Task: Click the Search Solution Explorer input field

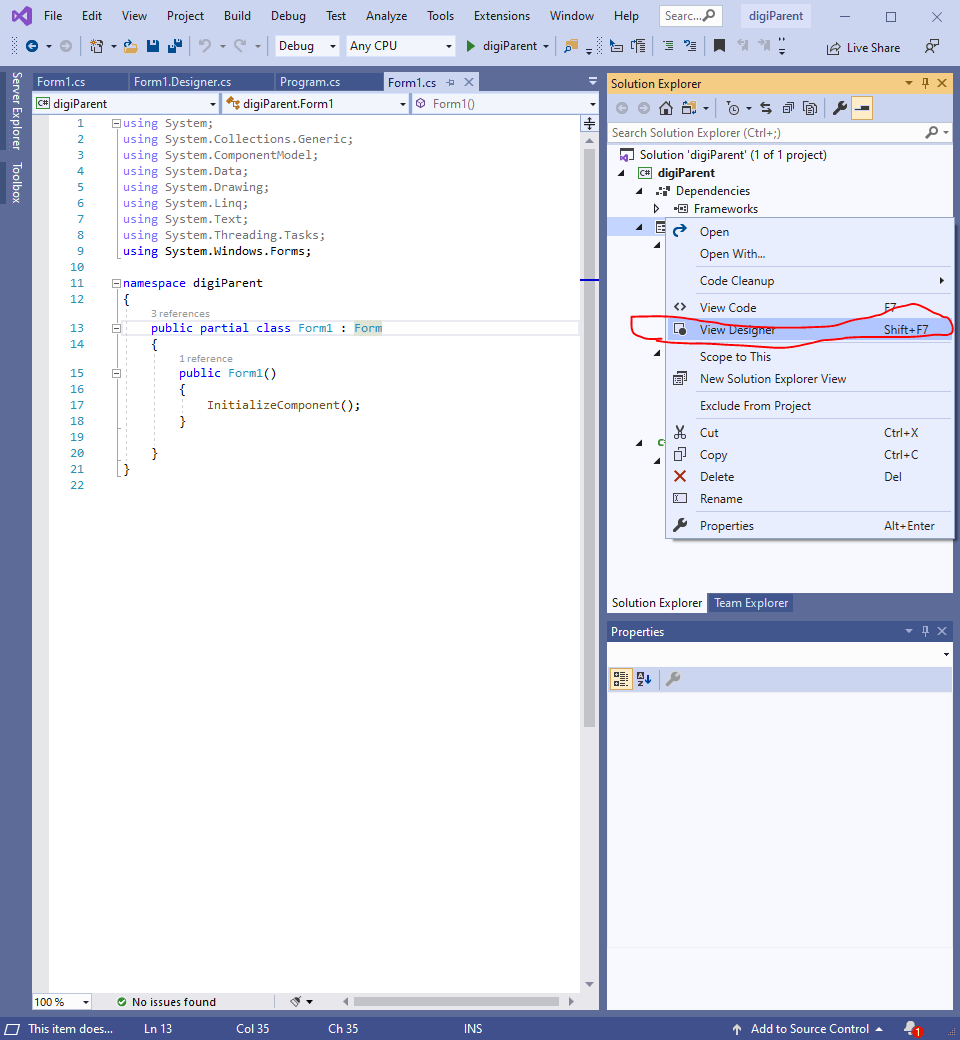Action: [x=766, y=133]
